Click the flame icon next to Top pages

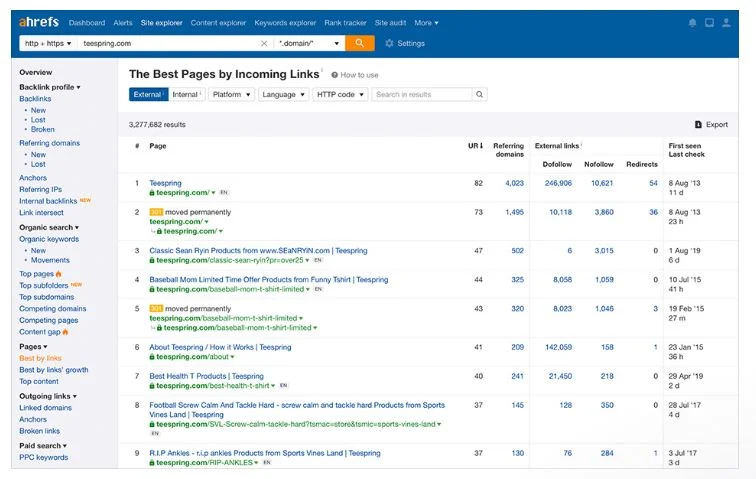point(59,274)
